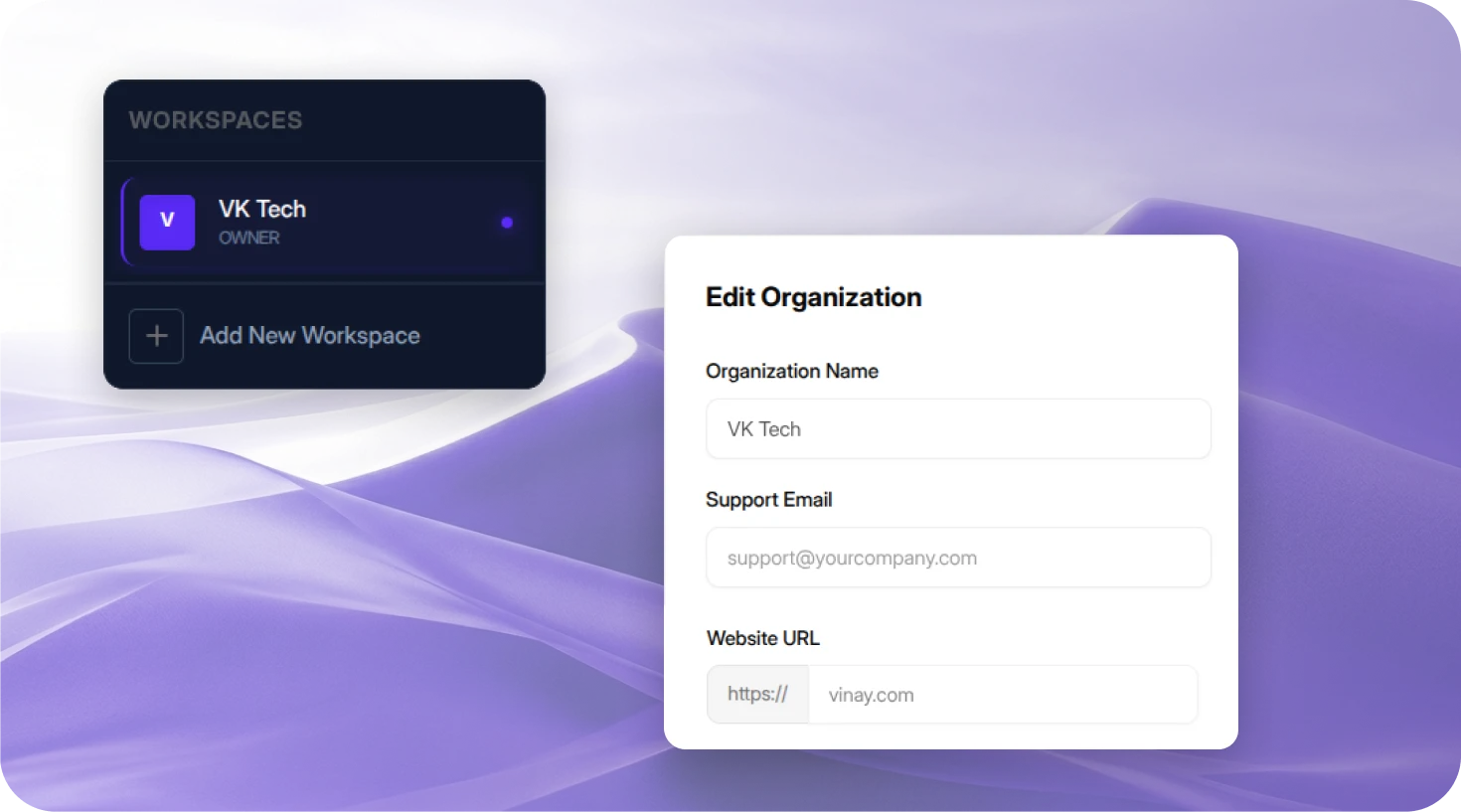The image size is (1461, 812).
Task: Click blank space right of Edit Organization title
Action: (1073, 297)
